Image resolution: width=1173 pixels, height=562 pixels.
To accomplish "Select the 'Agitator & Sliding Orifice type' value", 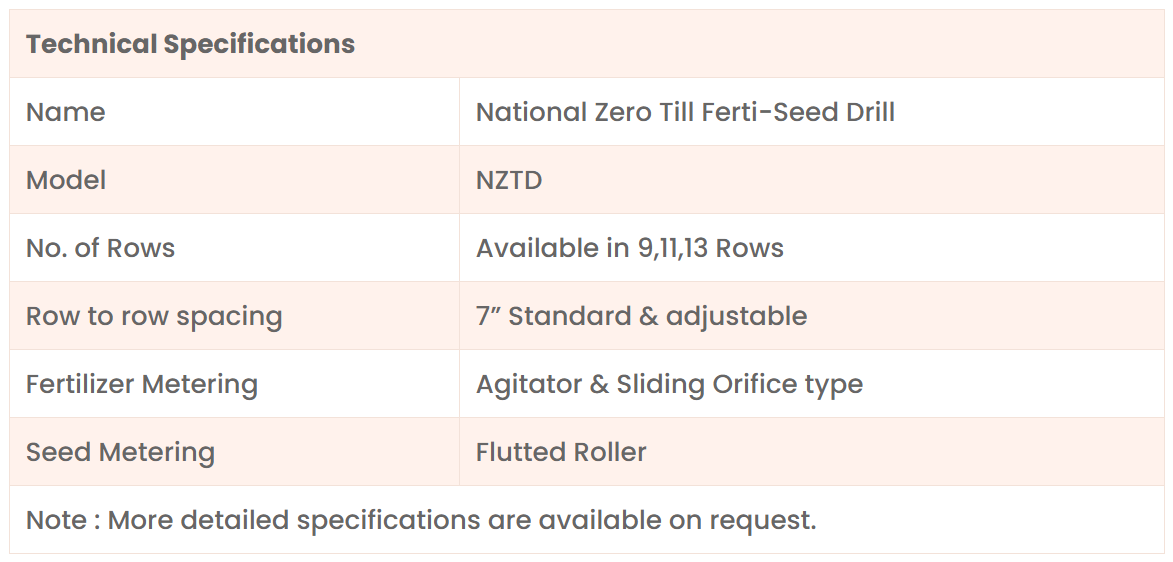I will click(669, 384).
